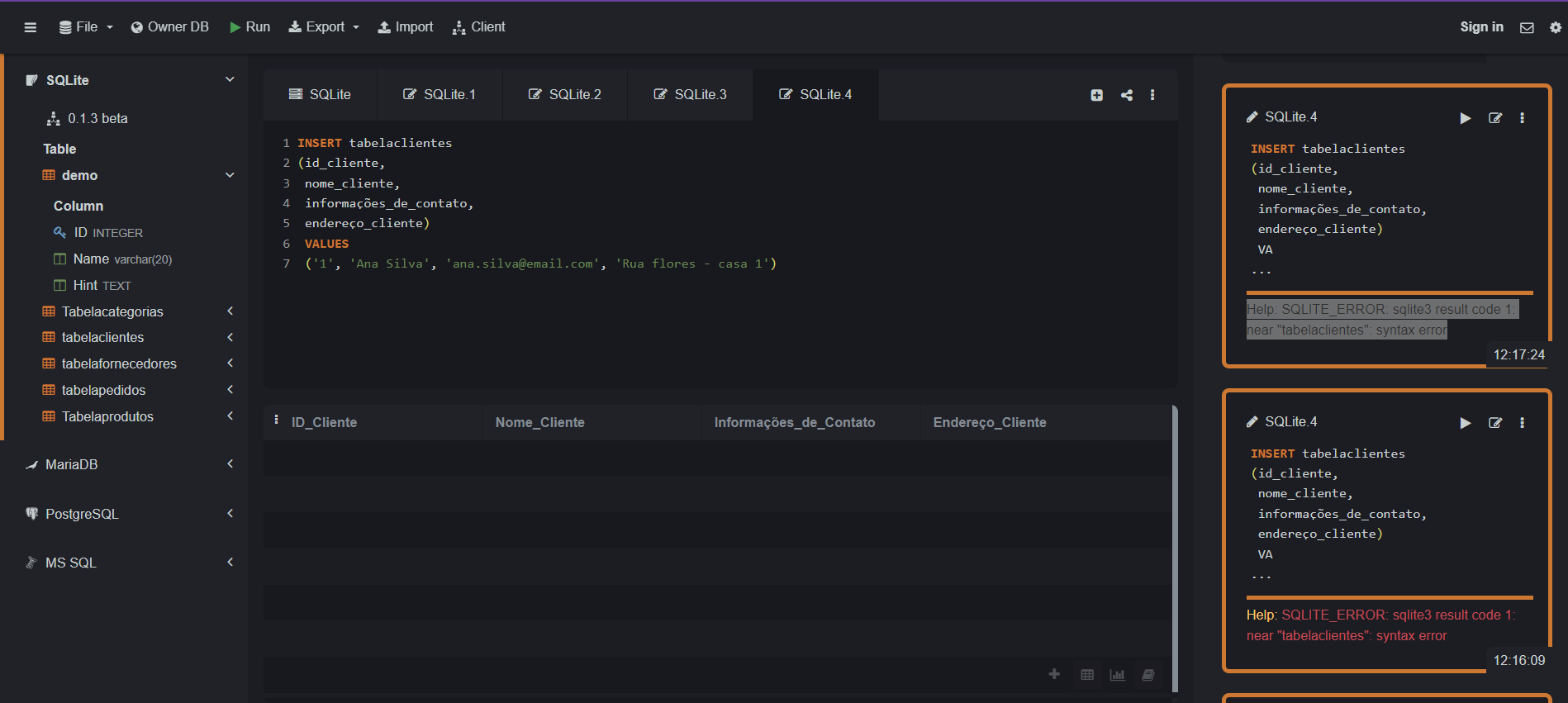Switch results to table view icon
The image size is (1568, 703).
(x=1087, y=675)
